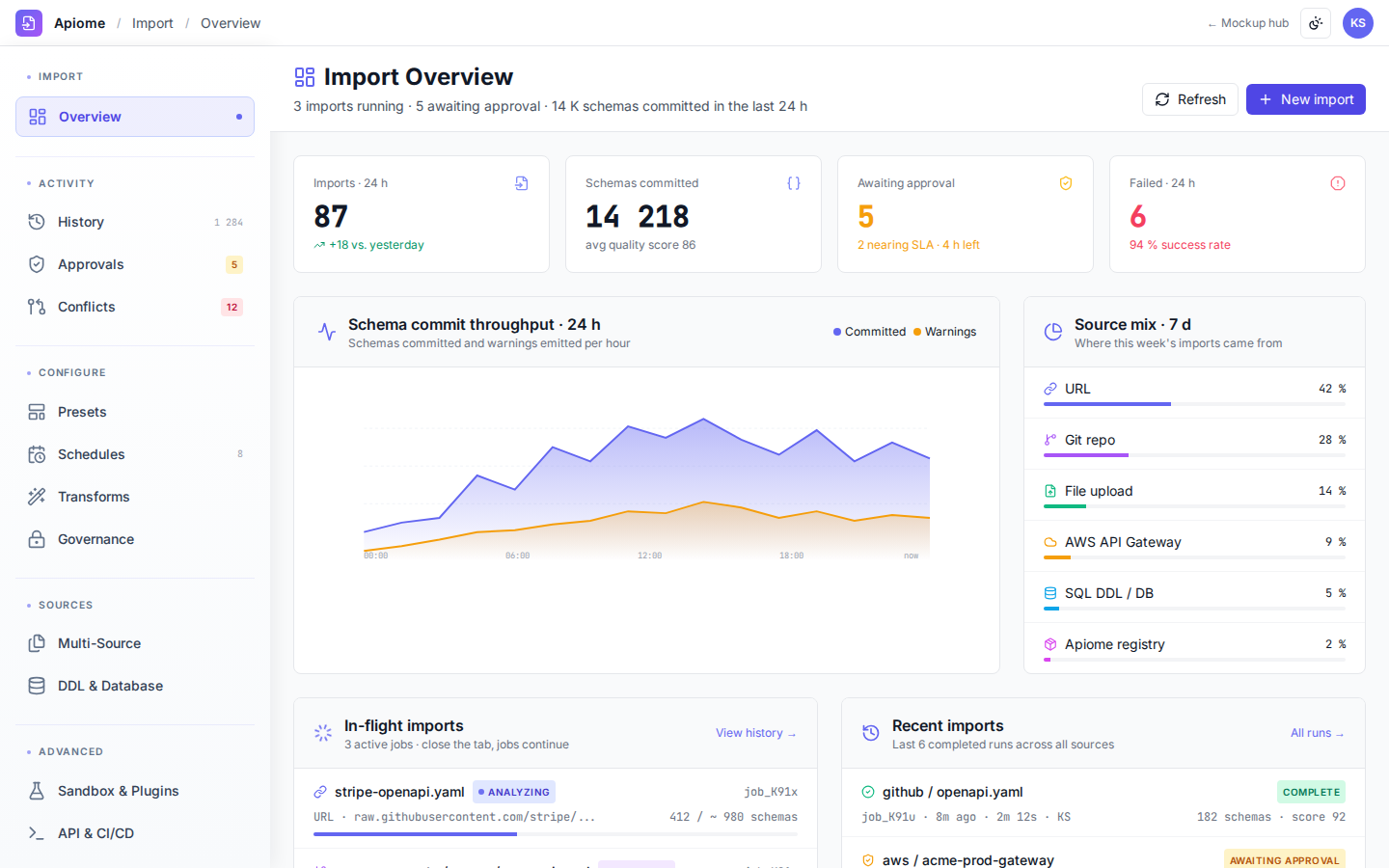Click the Presets icon

point(37,412)
